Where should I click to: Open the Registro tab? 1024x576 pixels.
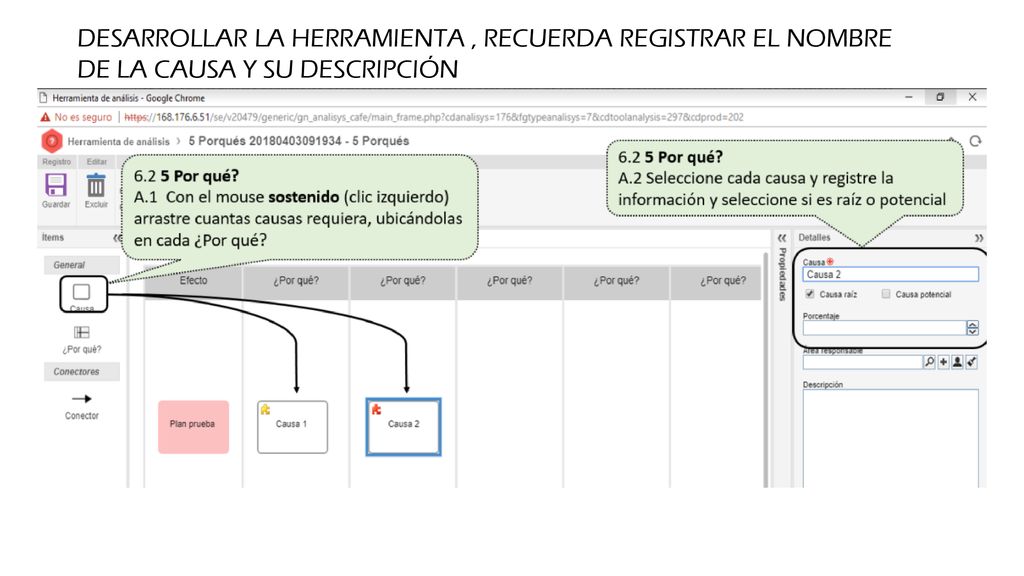(56, 162)
